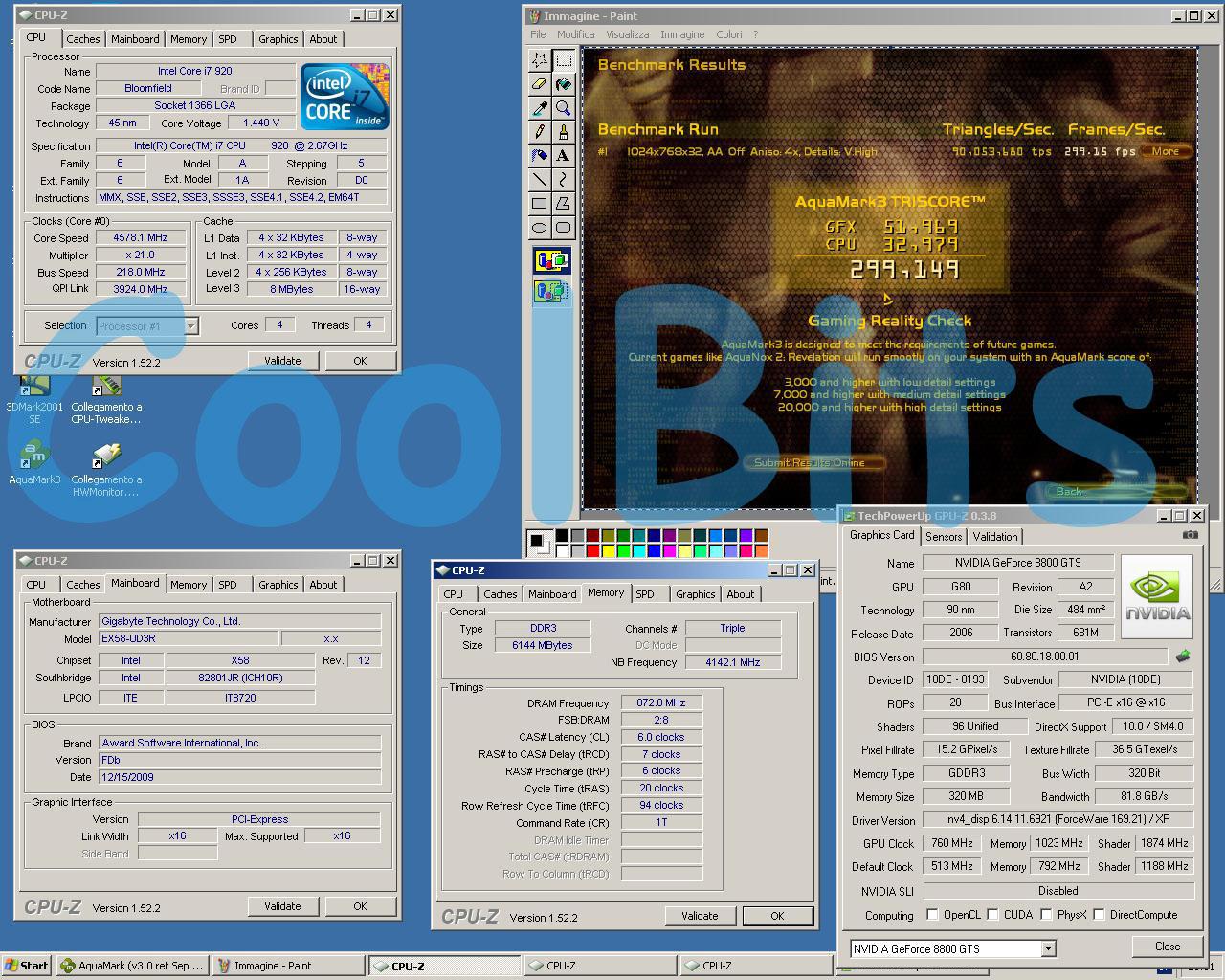Click the Core Voltage value 1.440 V
This screenshot has height=980, width=1225.
pos(261,122)
